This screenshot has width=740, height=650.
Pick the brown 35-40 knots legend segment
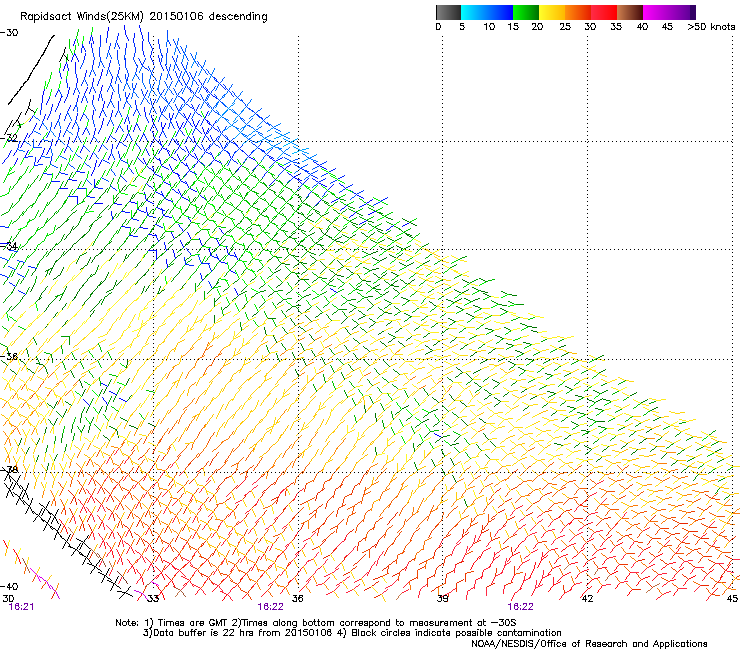click(630, 12)
